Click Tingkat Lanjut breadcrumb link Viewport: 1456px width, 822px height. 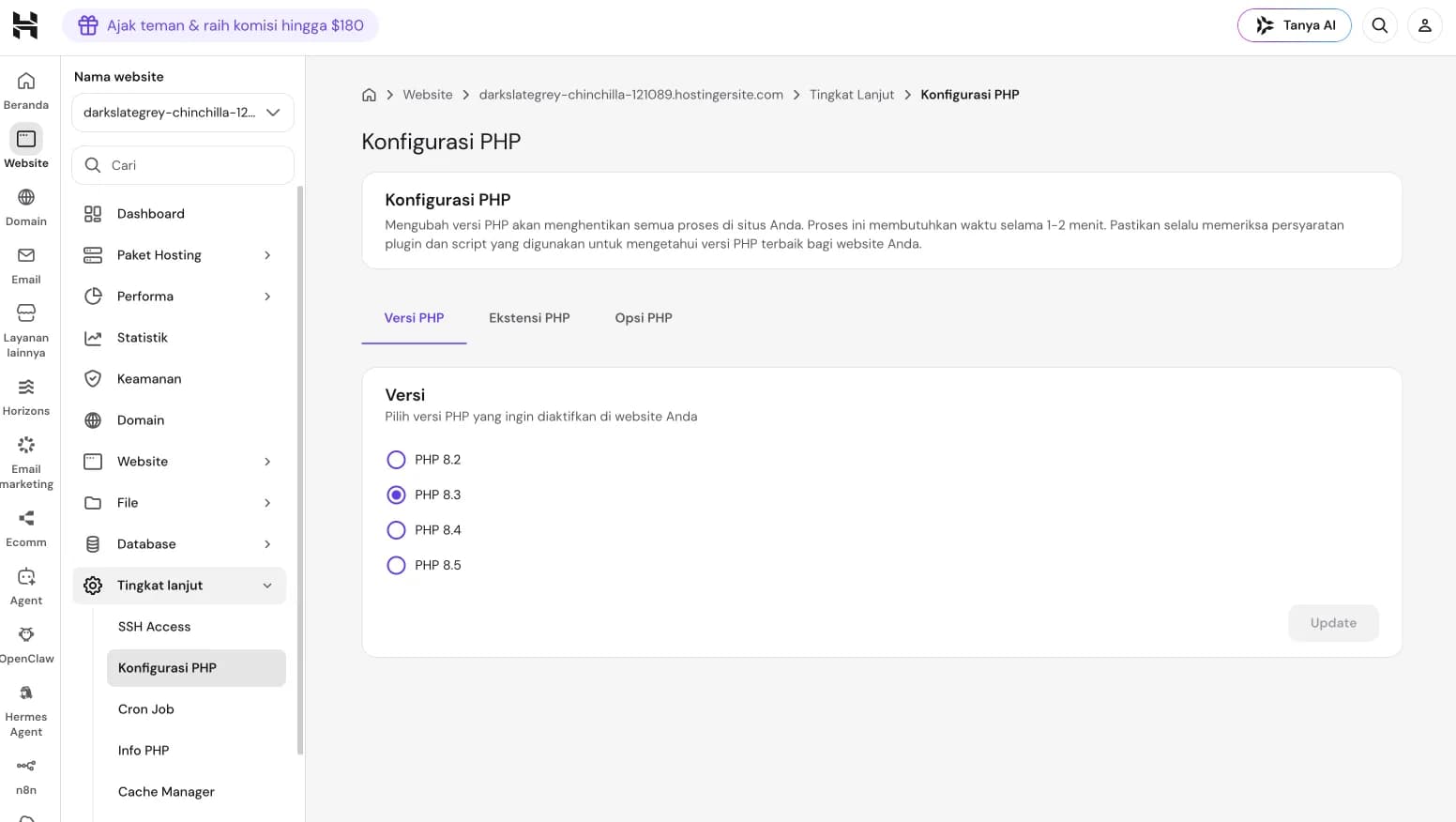click(852, 95)
